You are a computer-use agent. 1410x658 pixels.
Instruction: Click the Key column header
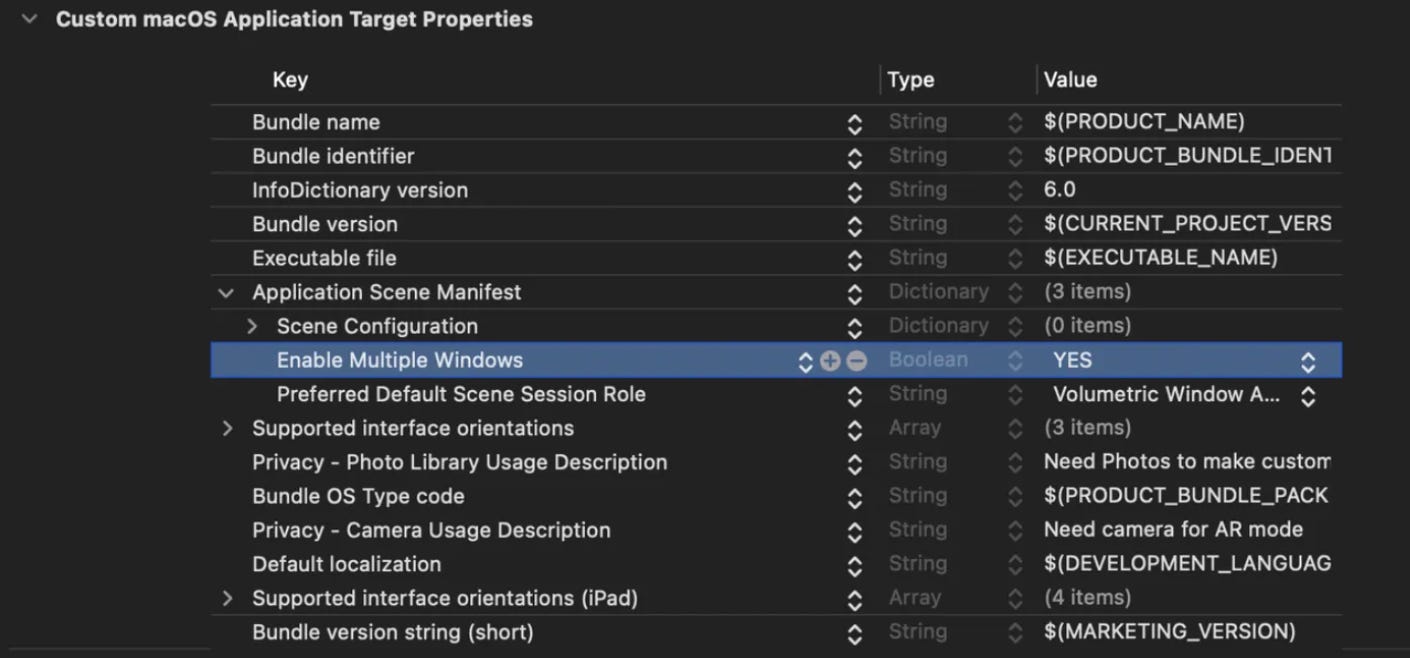click(290, 80)
